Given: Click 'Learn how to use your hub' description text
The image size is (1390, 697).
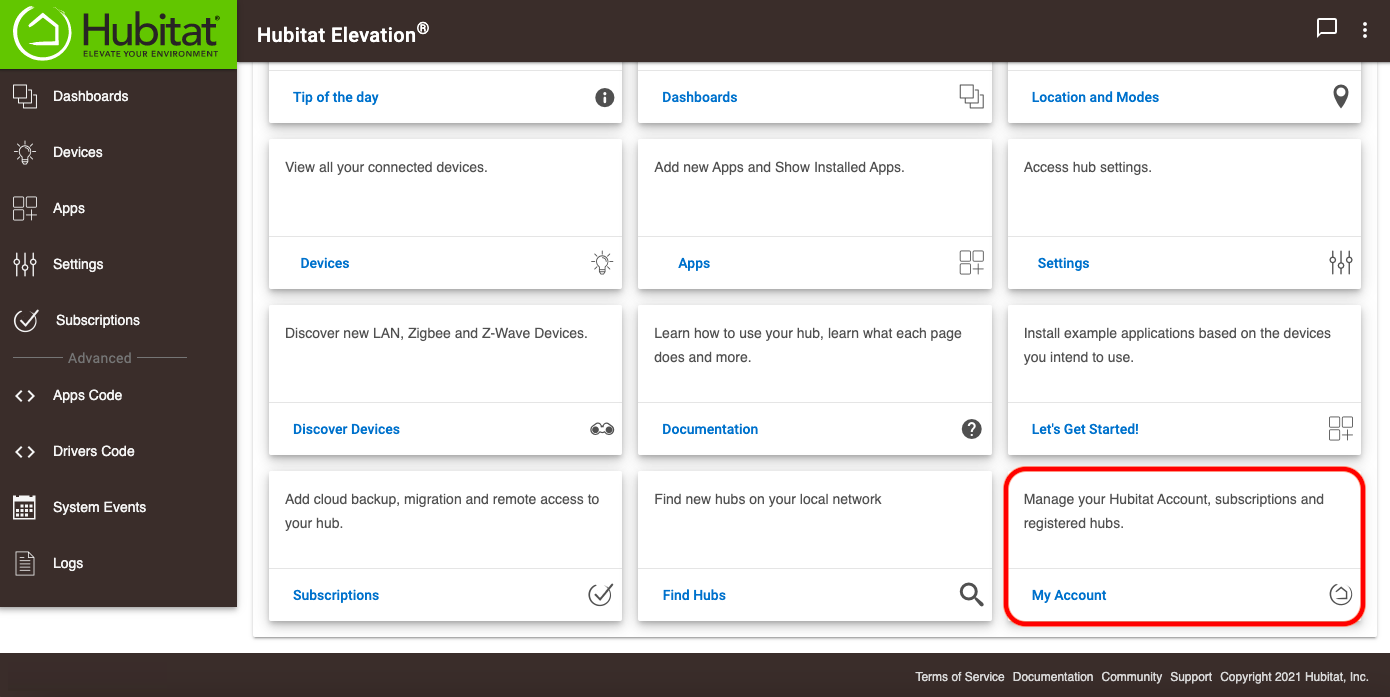Looking at the screenshot, I should tap(808, 345).
